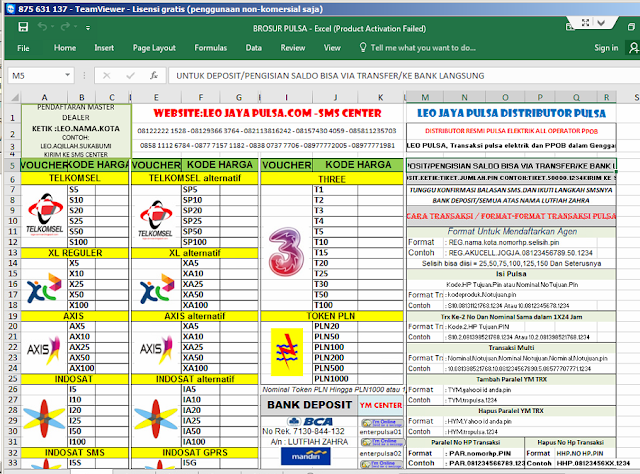Select cell with code AX25
640x474 pixels.
click(x=81, y=347)
